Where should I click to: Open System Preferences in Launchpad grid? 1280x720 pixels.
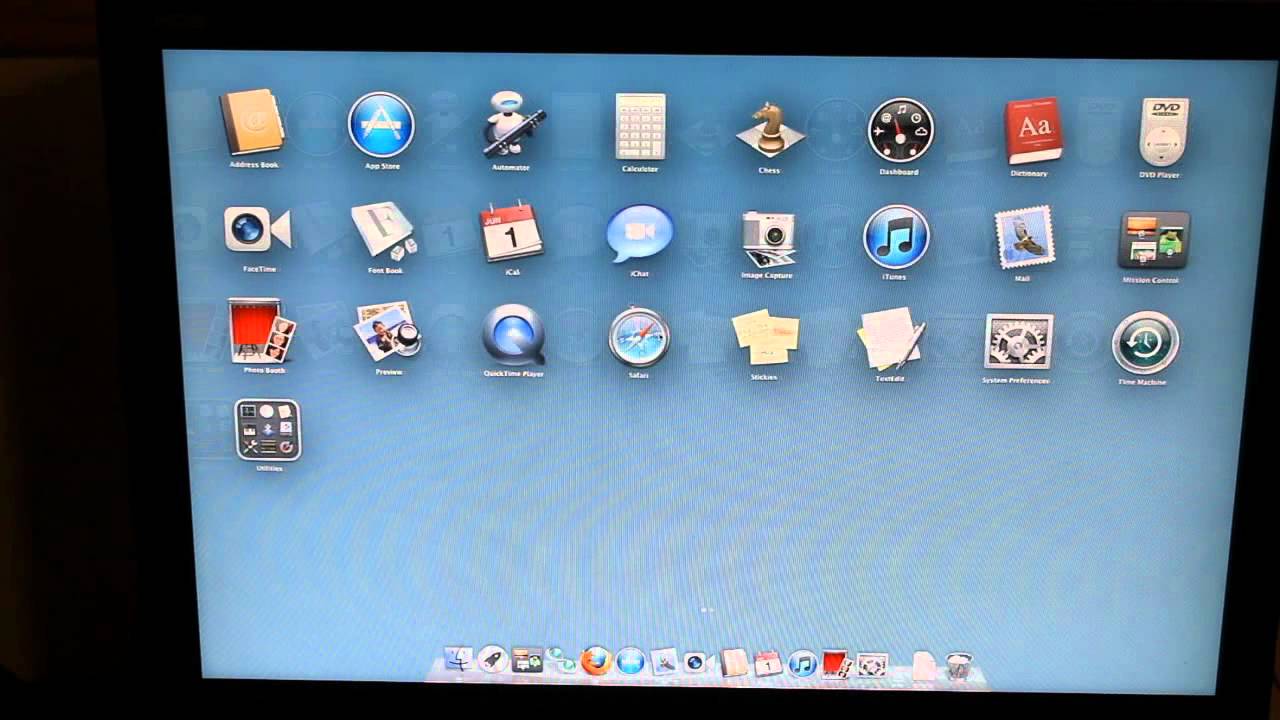click(1018, 342)
